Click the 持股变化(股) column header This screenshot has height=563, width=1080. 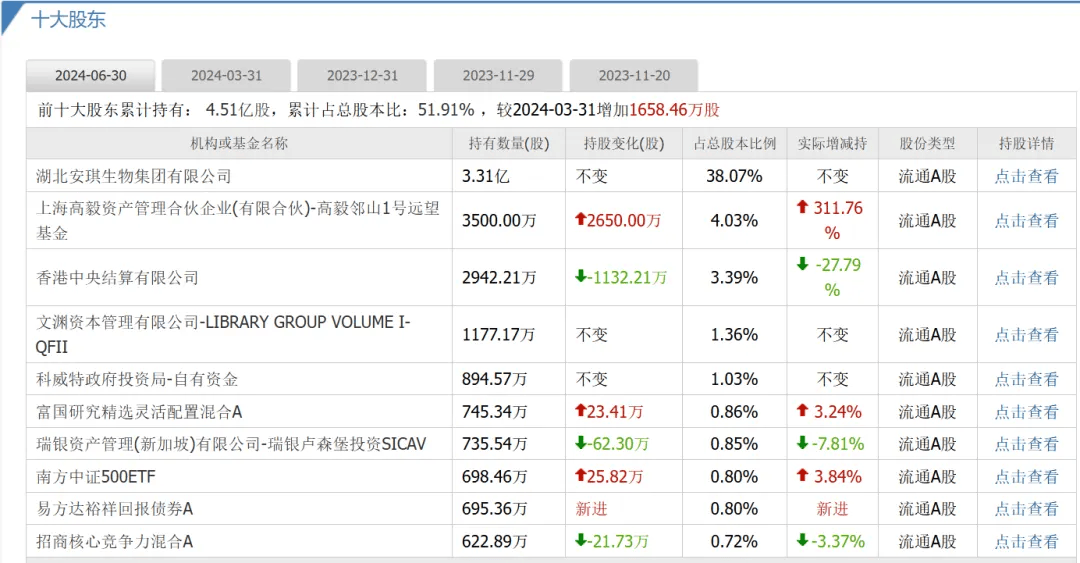point(623,143)
